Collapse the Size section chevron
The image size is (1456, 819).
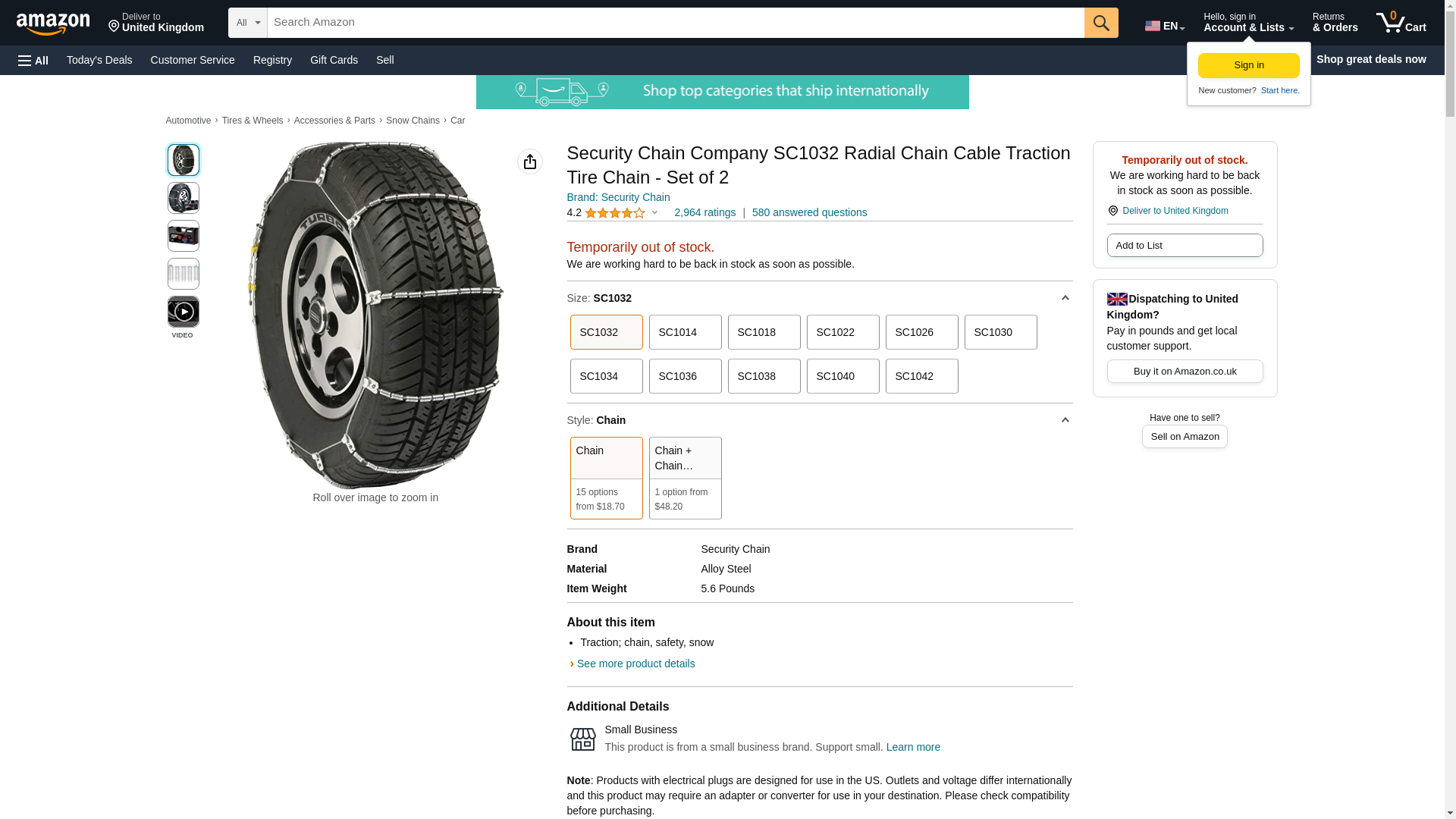coord(1065,298)
